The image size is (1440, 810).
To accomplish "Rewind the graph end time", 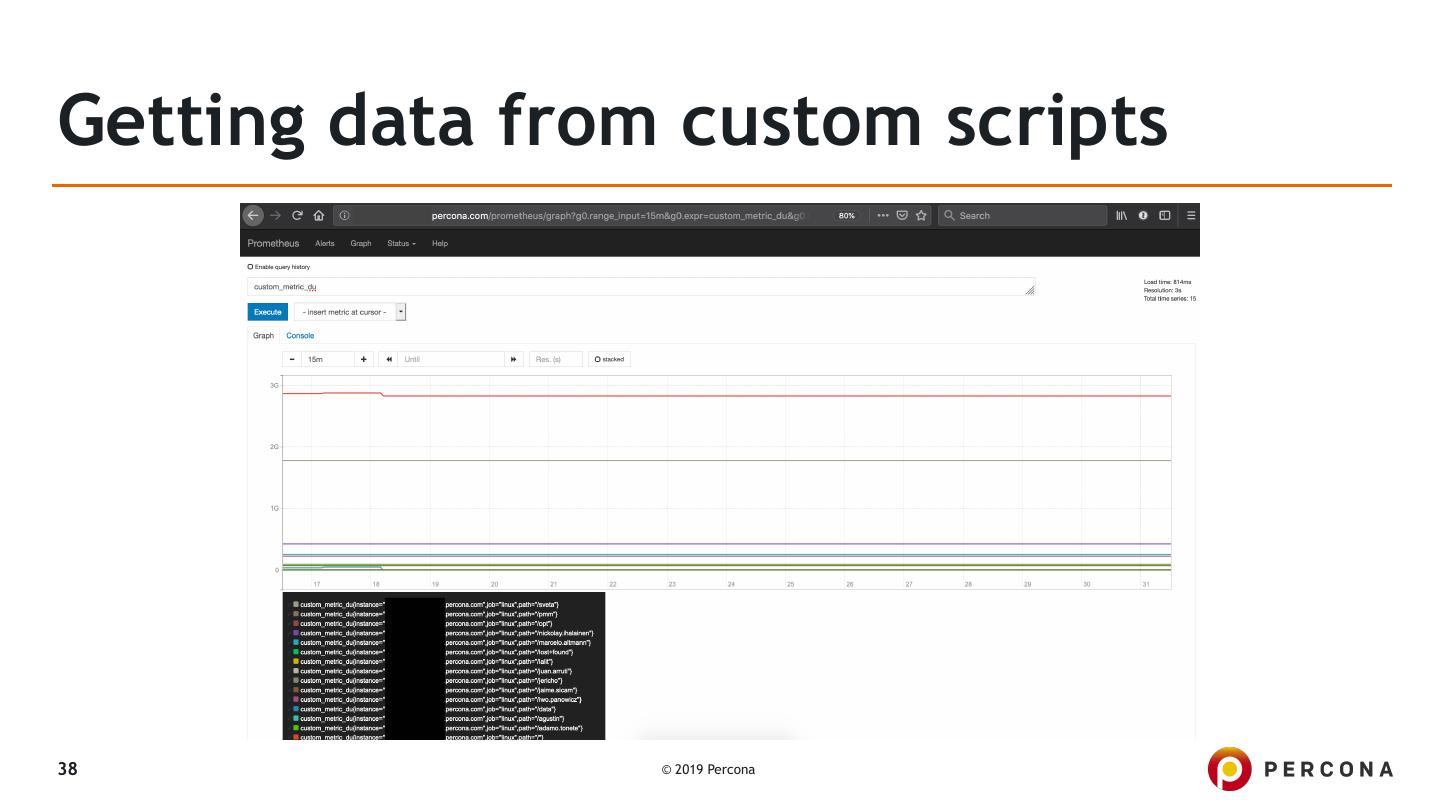I will click(x=388, y=359).
